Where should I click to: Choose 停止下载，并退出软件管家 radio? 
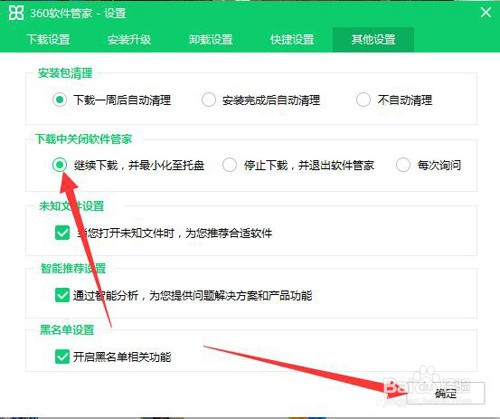click(230, 165)
